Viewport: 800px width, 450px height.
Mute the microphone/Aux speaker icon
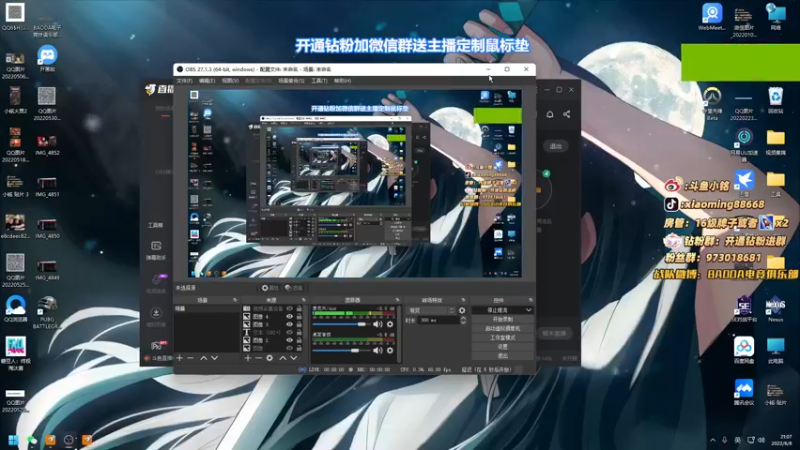click(x=378, y=324)
